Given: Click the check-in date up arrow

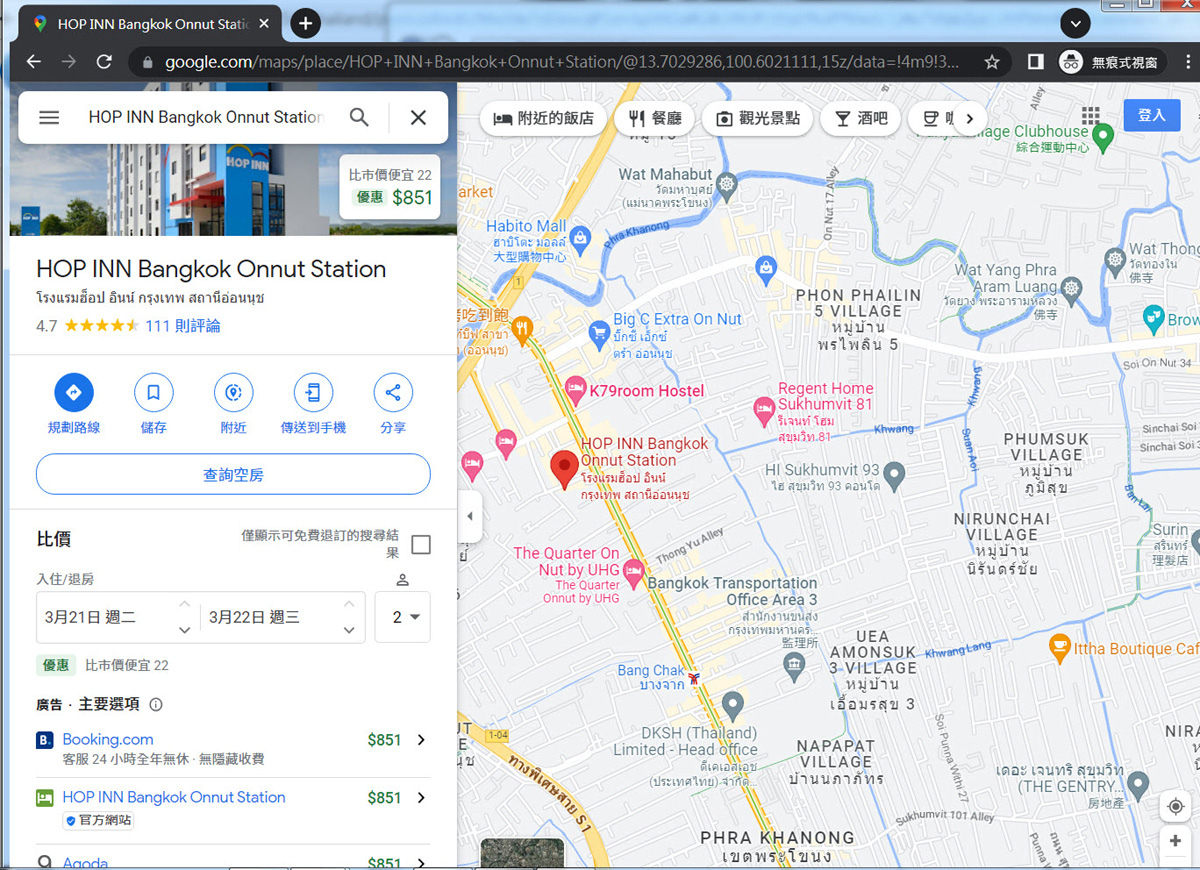Looking at the screenshot, I should (184, 604).
